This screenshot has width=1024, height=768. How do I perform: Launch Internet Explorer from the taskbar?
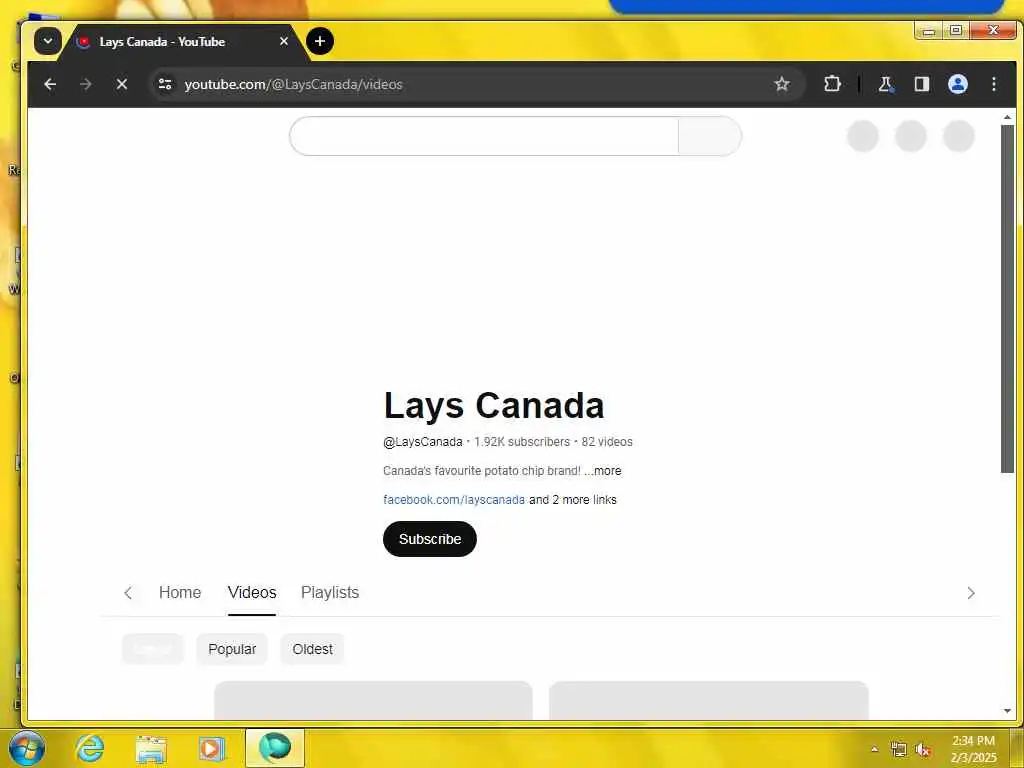[89, 748]
